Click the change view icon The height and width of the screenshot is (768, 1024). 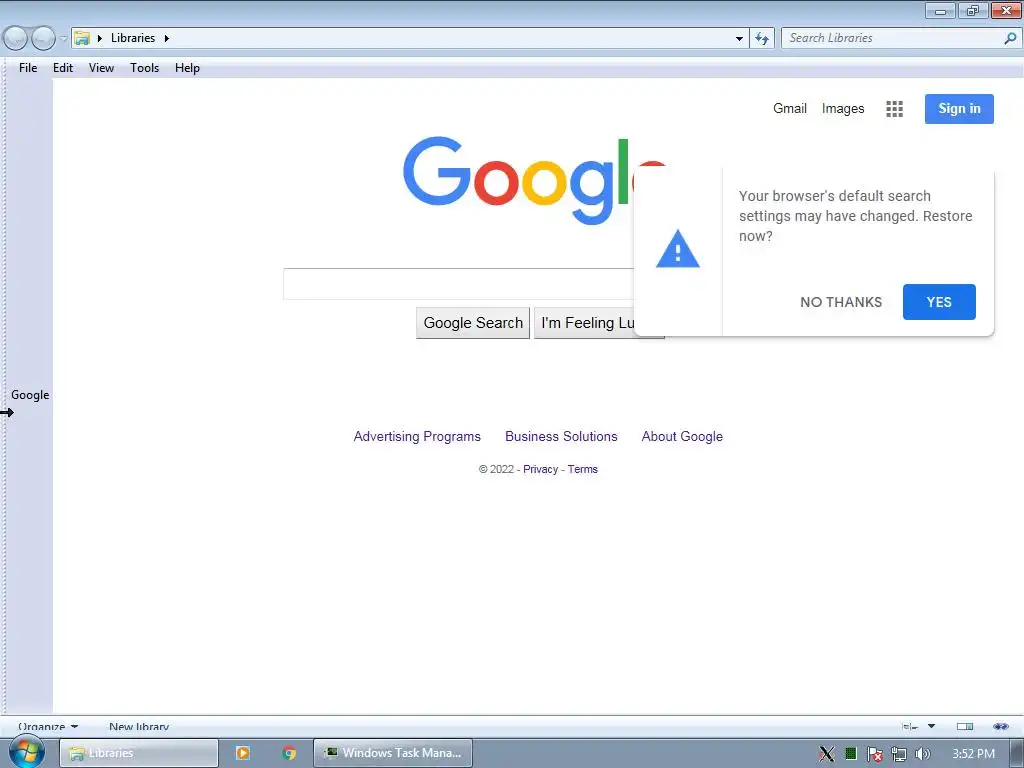click(910, 726)
